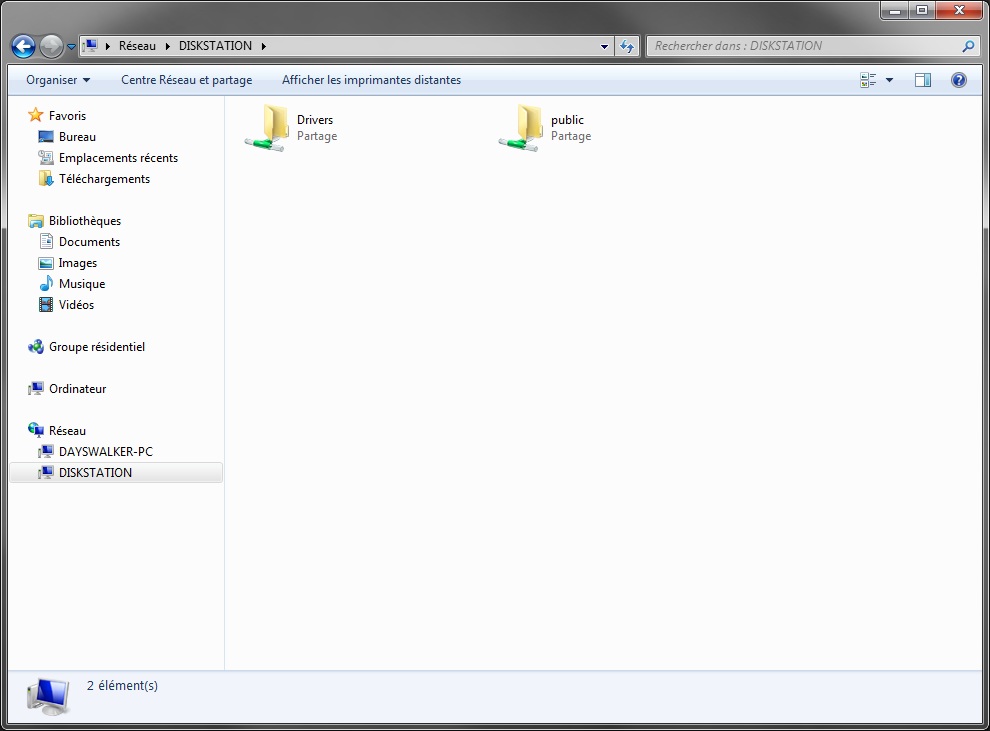Click the 2 élément(s) status text
The image size is (990, 731).
pyautogui.click(x=122, y=686)
